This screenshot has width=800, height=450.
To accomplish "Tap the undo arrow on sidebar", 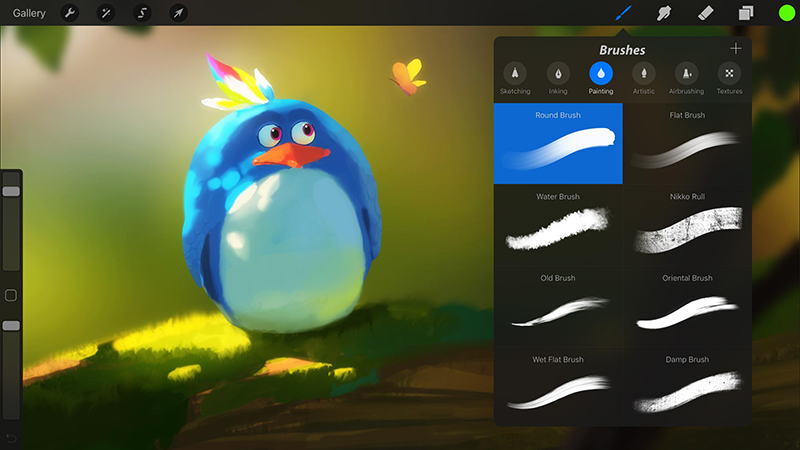I will point(11,438).
